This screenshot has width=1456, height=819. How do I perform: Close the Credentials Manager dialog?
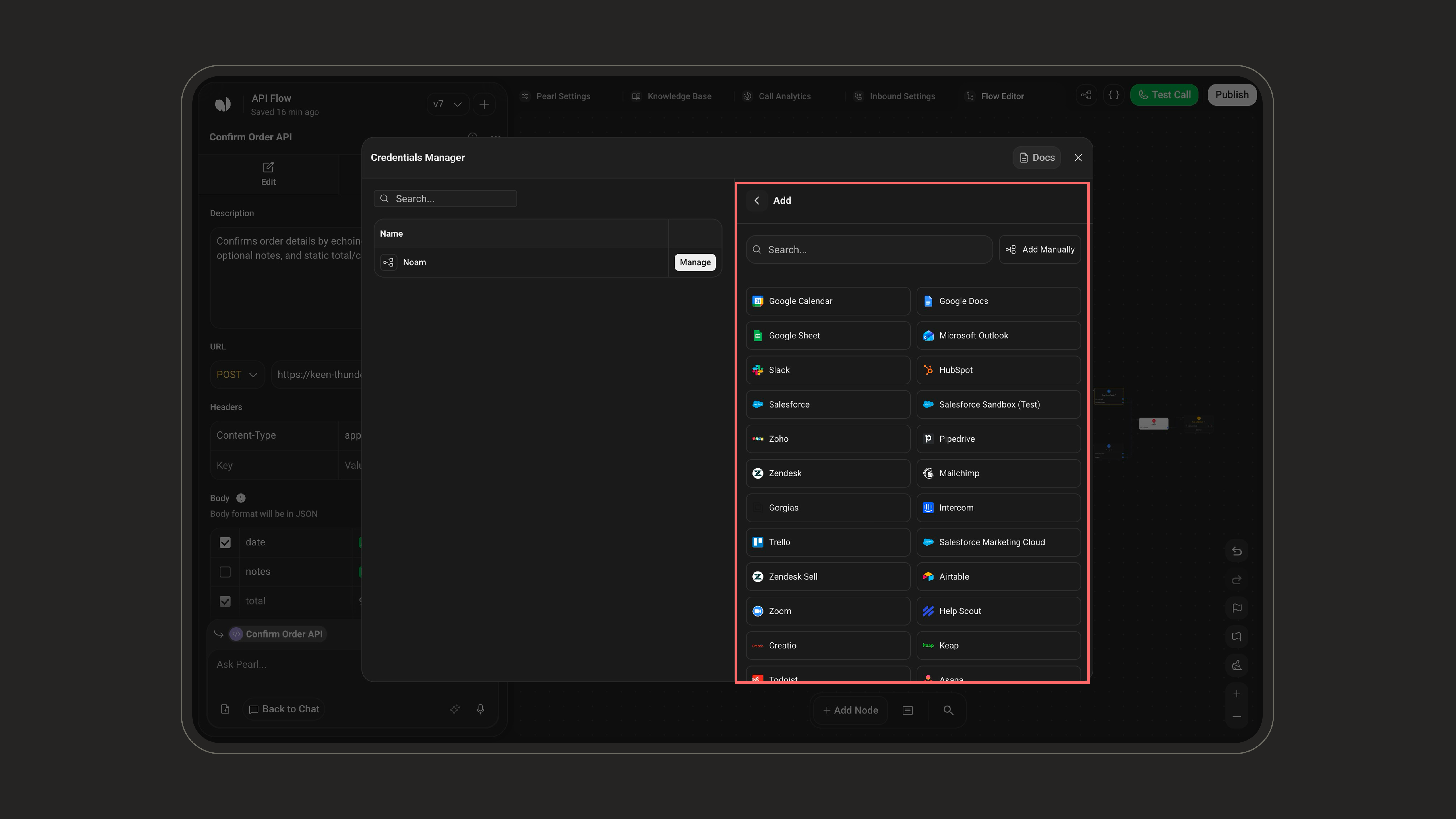(x=1078, y=158)
